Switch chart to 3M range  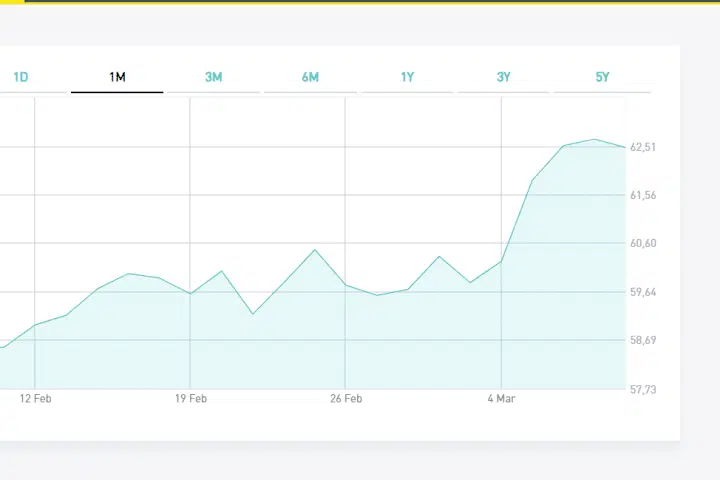[213, 77]
